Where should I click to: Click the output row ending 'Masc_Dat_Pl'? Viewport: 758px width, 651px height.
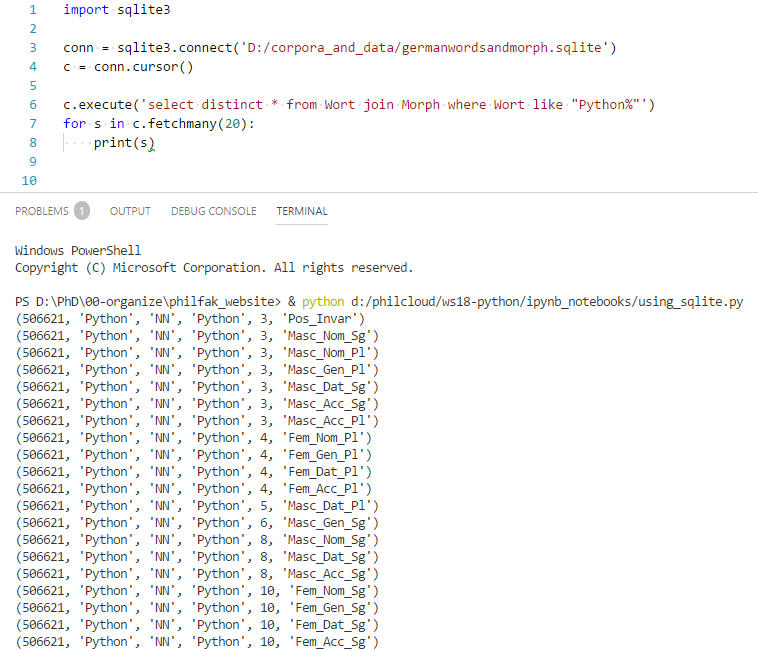pos(197,506)
